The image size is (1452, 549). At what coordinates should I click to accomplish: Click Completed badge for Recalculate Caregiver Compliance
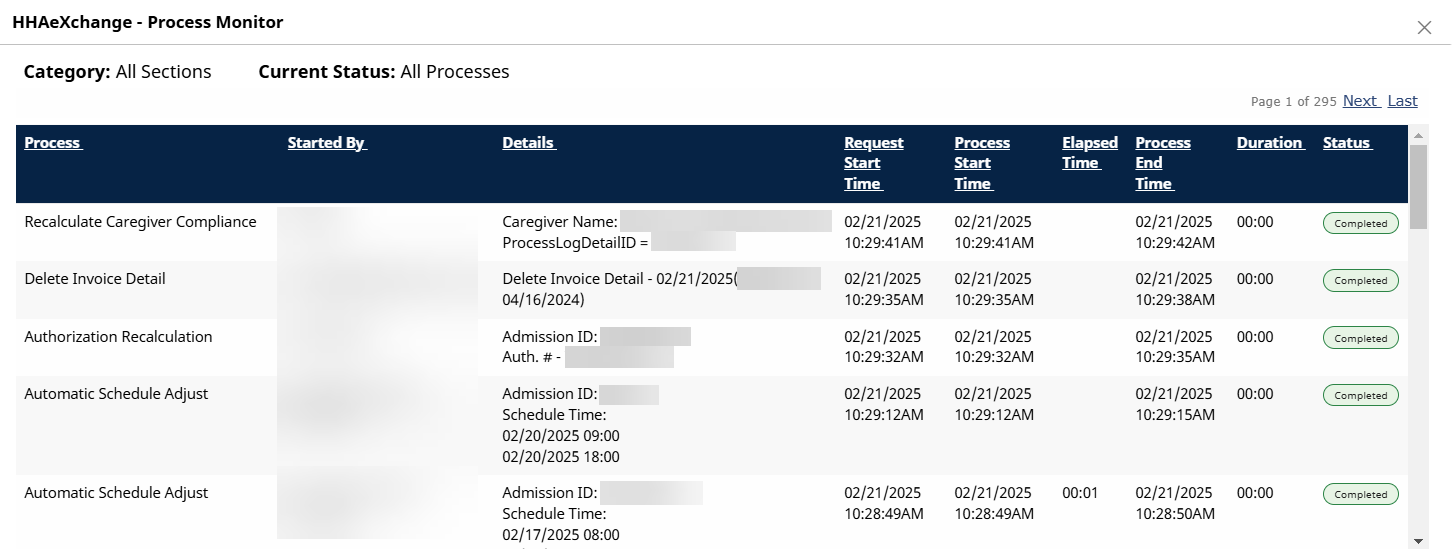point(1360,224)
